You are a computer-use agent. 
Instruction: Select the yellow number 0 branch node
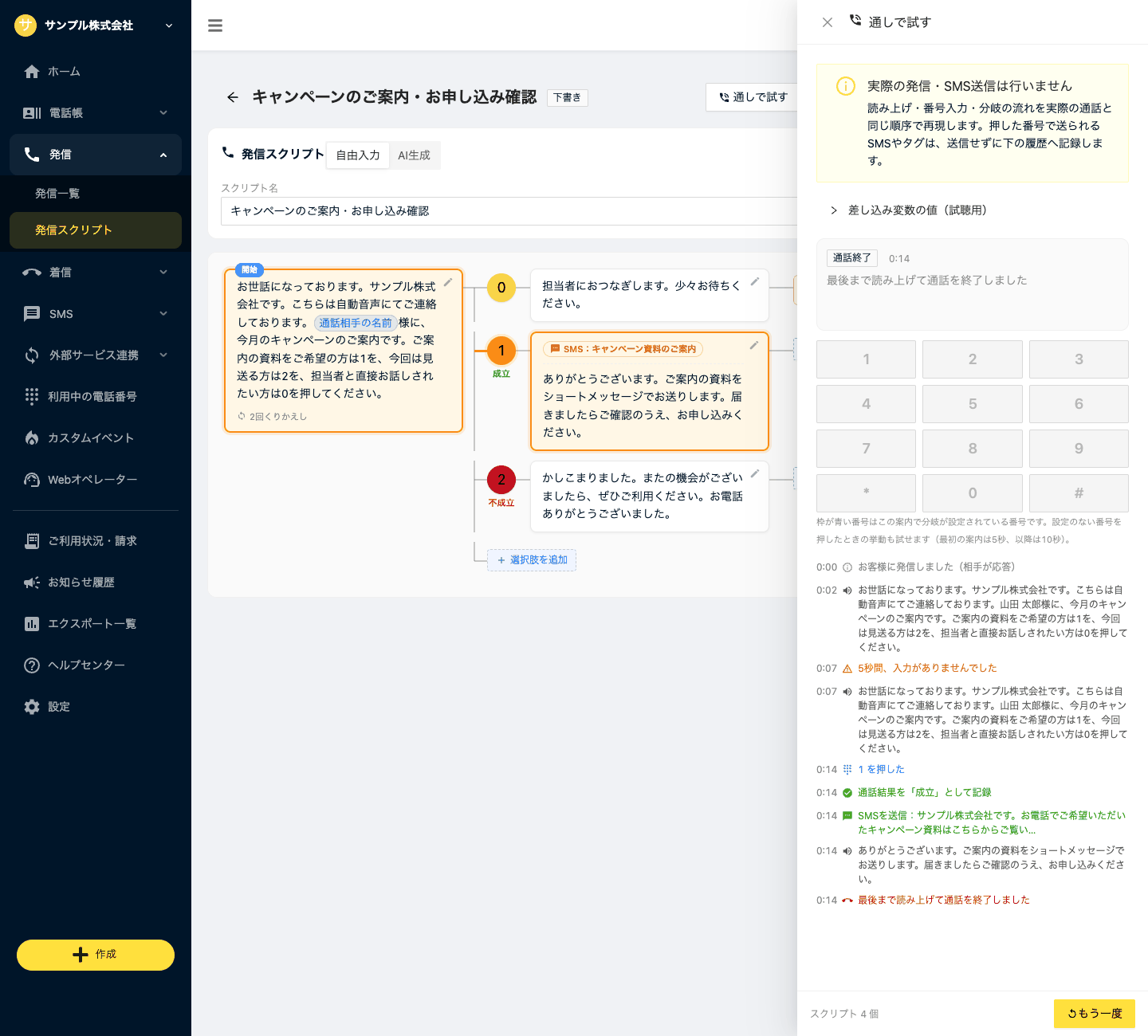click(x=501, y=288)
